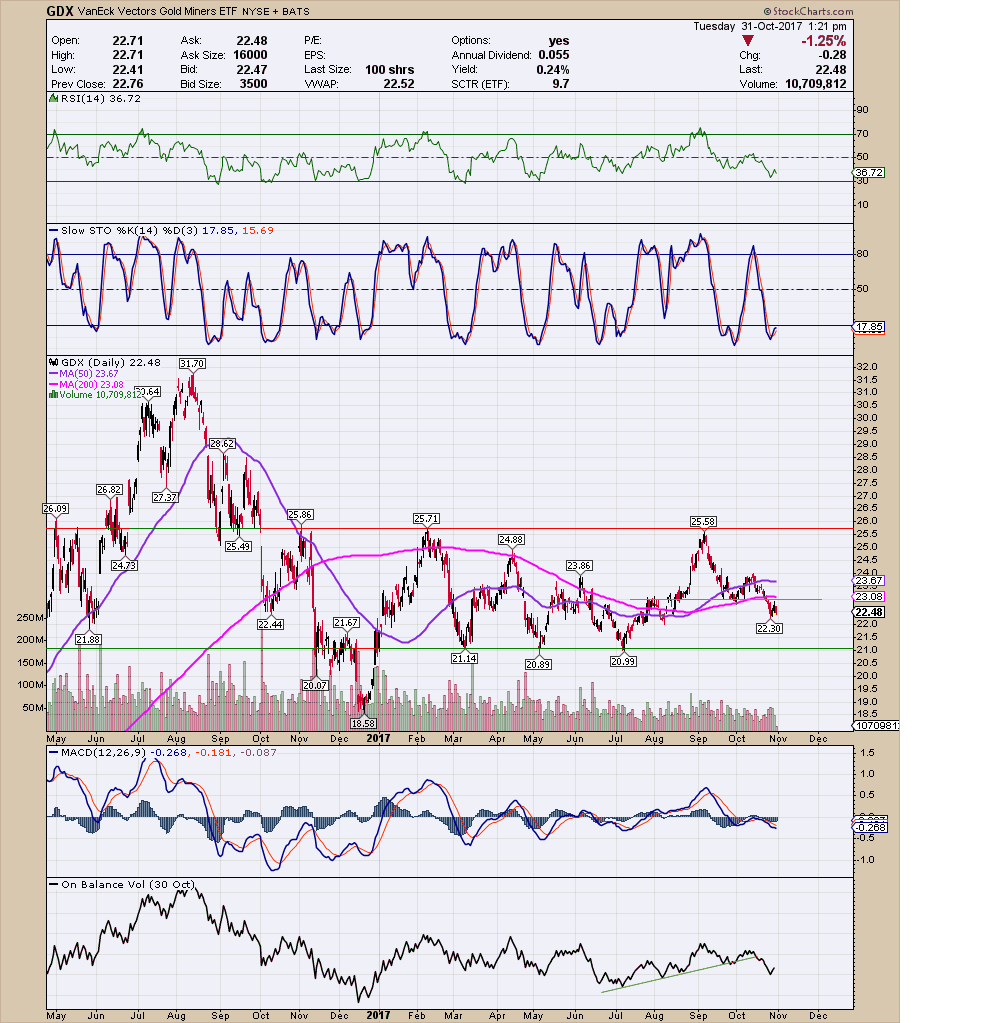The height and width of the screenshot is (1023, 1000).
Task: Click the GDX (Daily) 22.48 legend label
Action: [110, 362]
